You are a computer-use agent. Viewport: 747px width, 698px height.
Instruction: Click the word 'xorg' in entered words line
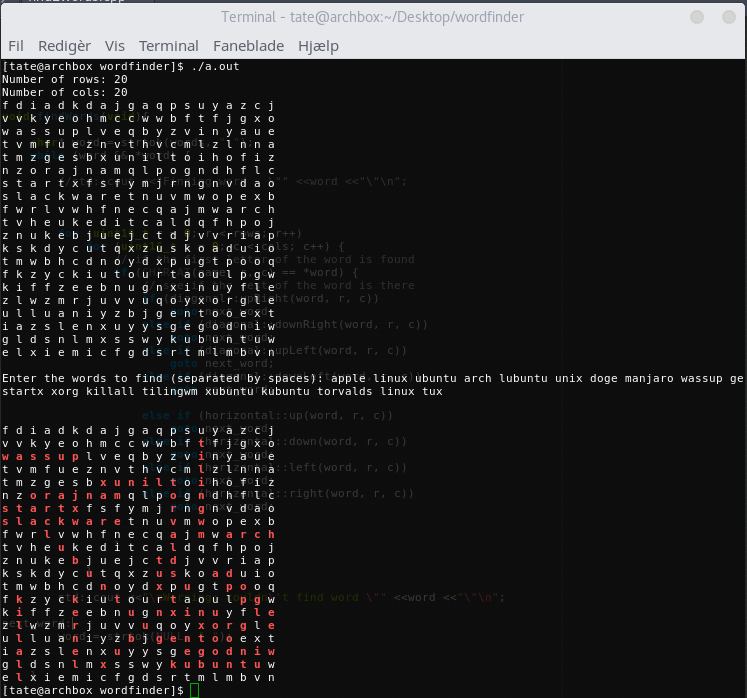tap(65, 391)
